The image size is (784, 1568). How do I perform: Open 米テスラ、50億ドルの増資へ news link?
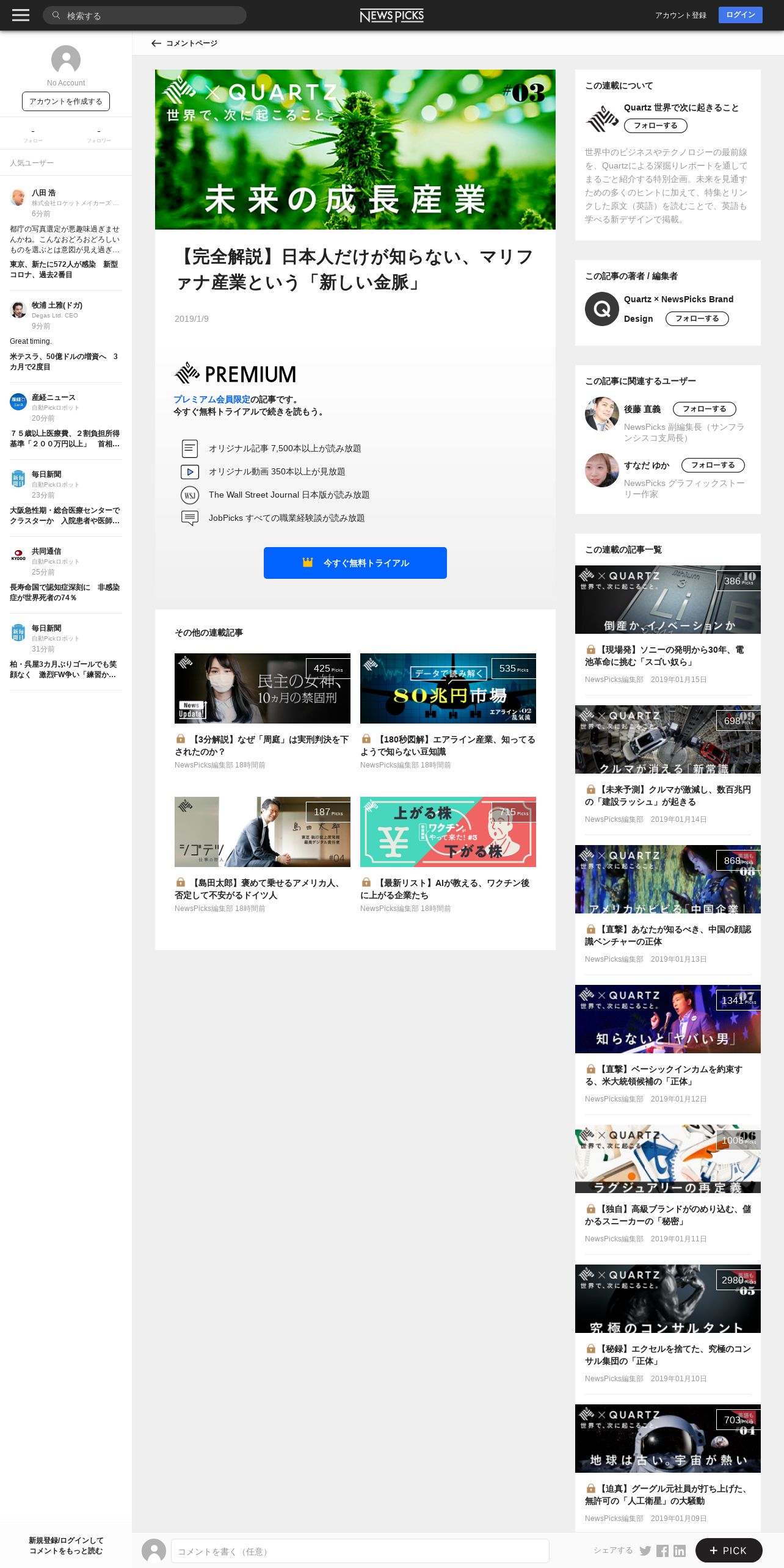pyautogui.click(x=64, y=361)
